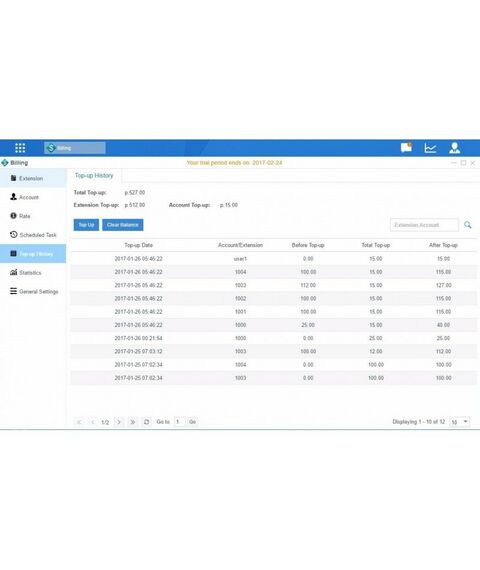Screen dimensions: 480x570
Task: Click the Top Up button
Action: pos(86,225)
